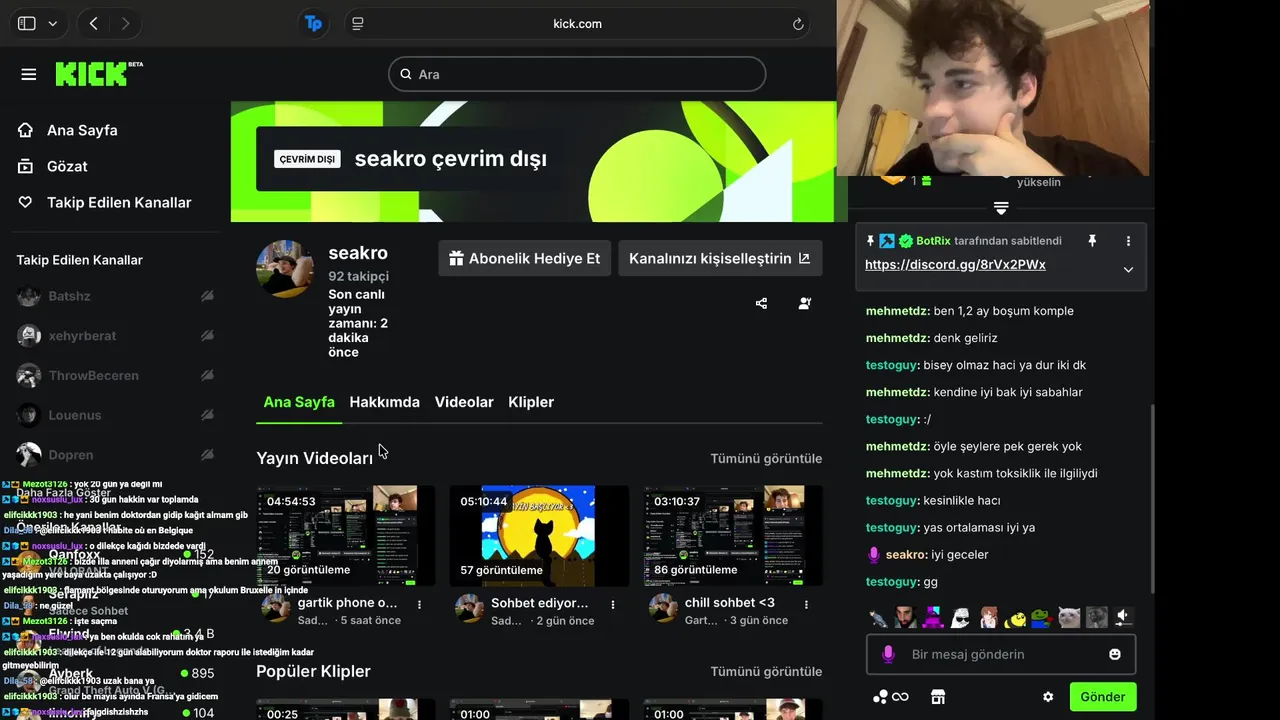This screenshot has width=1280, height=720.
Task: Open options menu for chill sohbet video
Action: (x=807, y=604)
